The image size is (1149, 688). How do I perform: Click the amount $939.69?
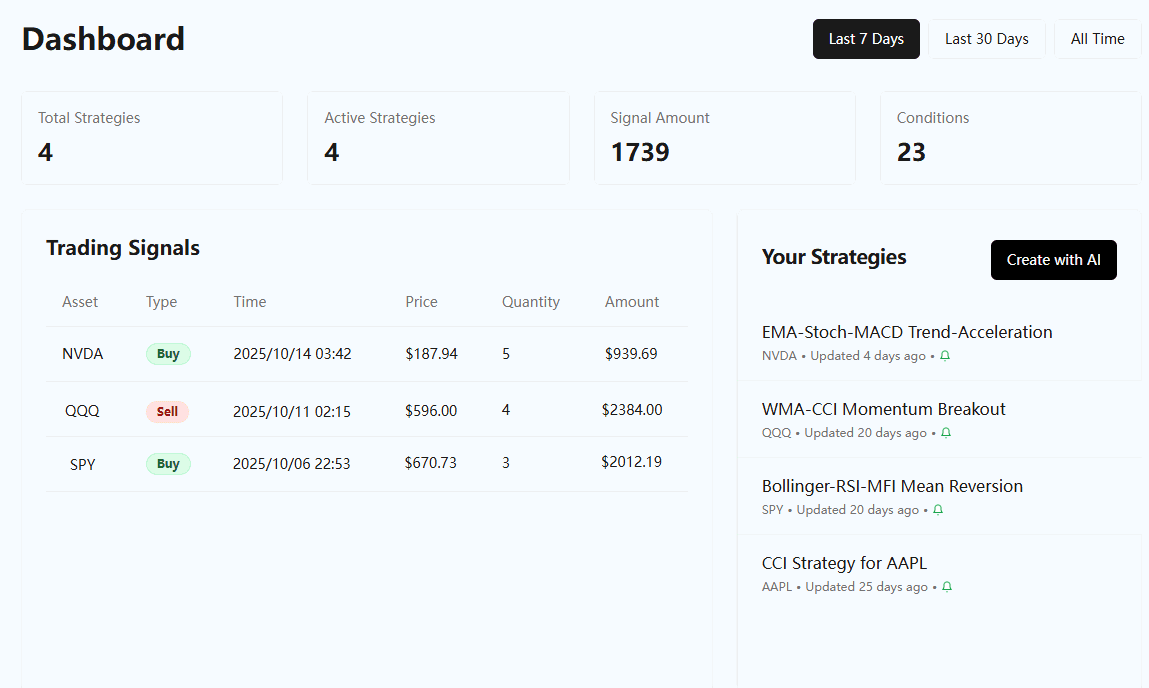631,354
